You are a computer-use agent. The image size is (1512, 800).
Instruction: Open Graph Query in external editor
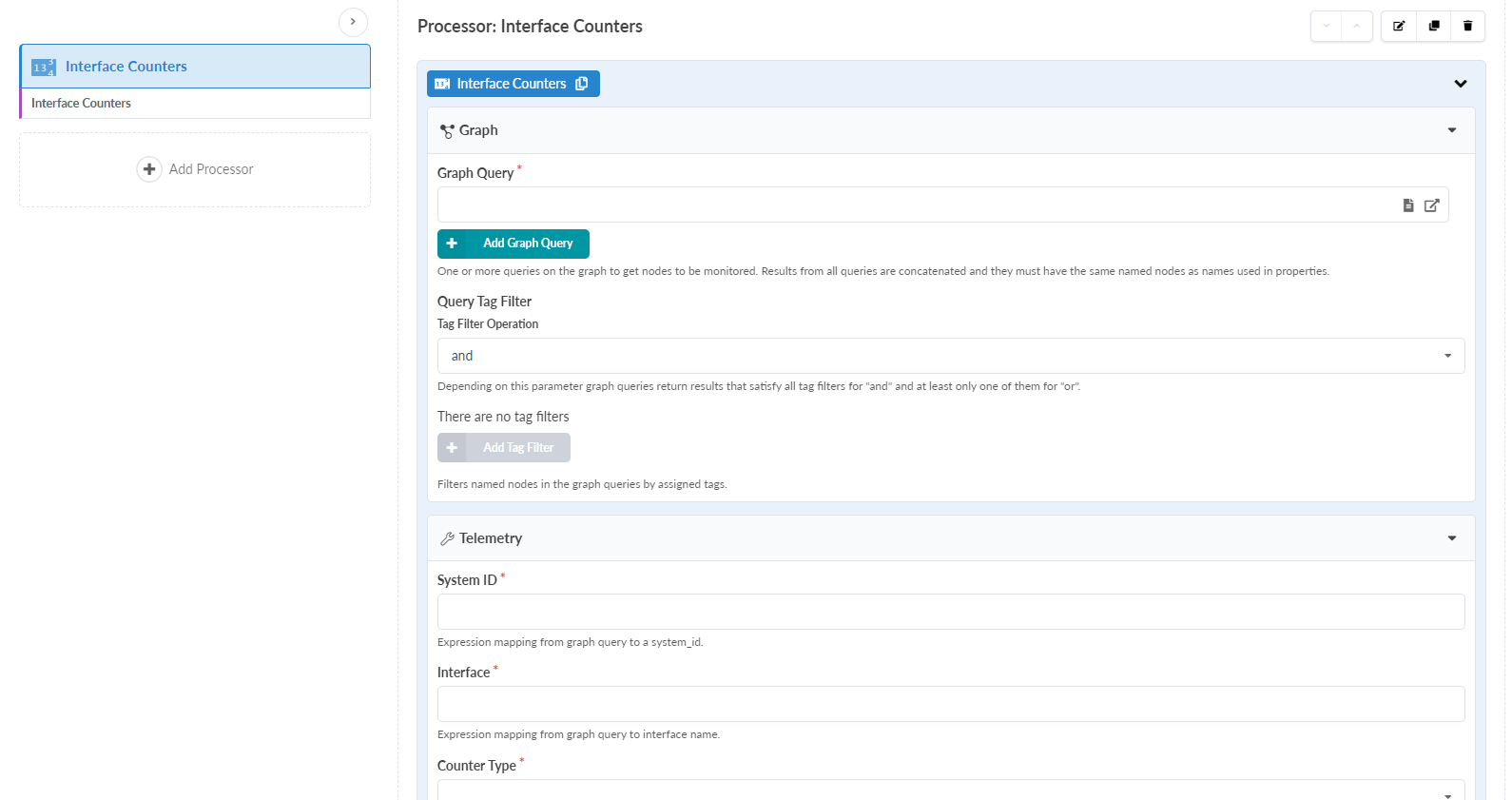coord(1431,205)
